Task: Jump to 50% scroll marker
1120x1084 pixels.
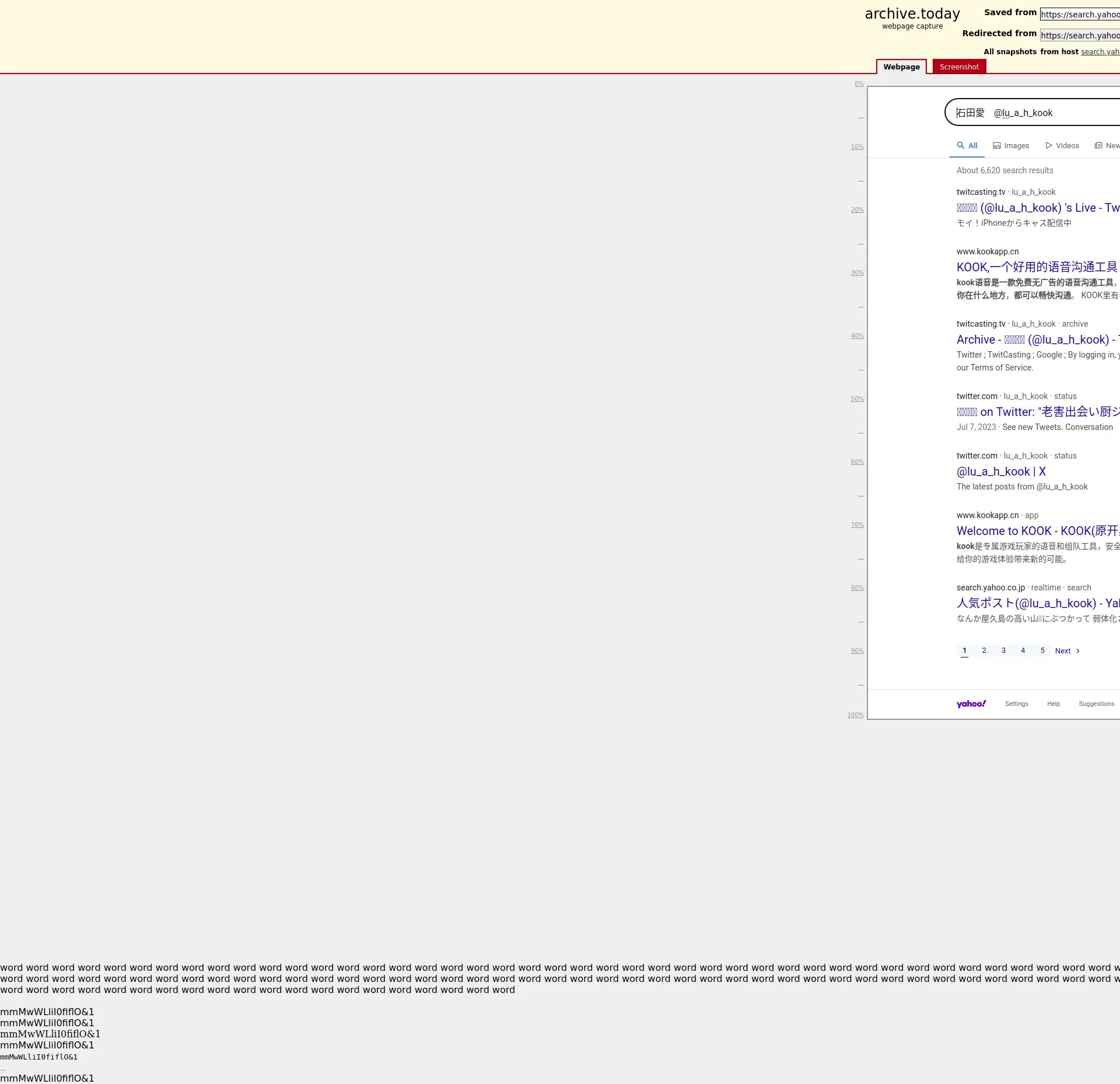Action: click(x=857, y=399)
